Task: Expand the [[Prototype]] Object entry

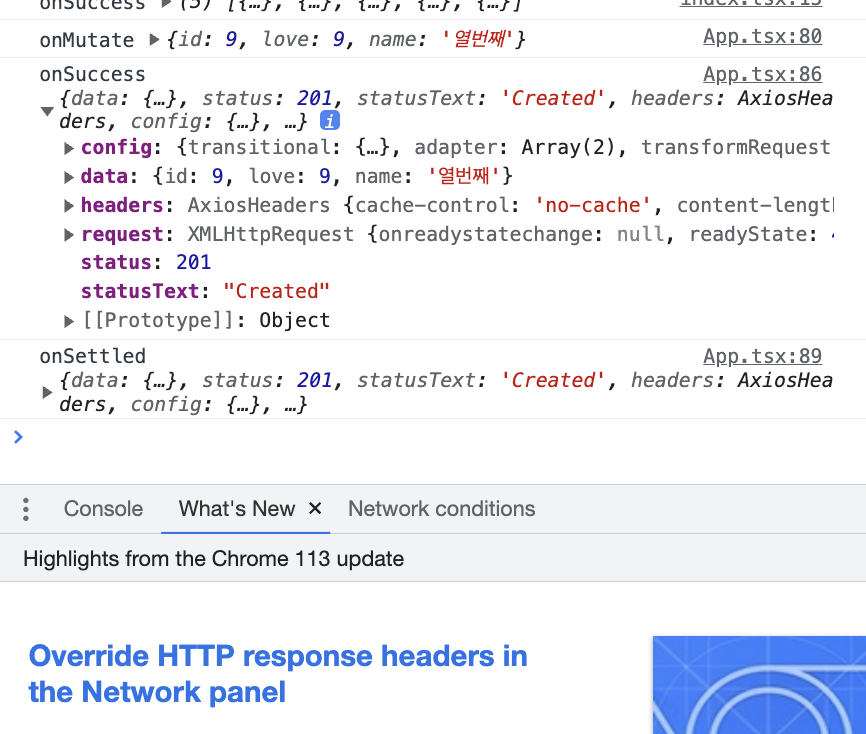Action: point(69,319)
